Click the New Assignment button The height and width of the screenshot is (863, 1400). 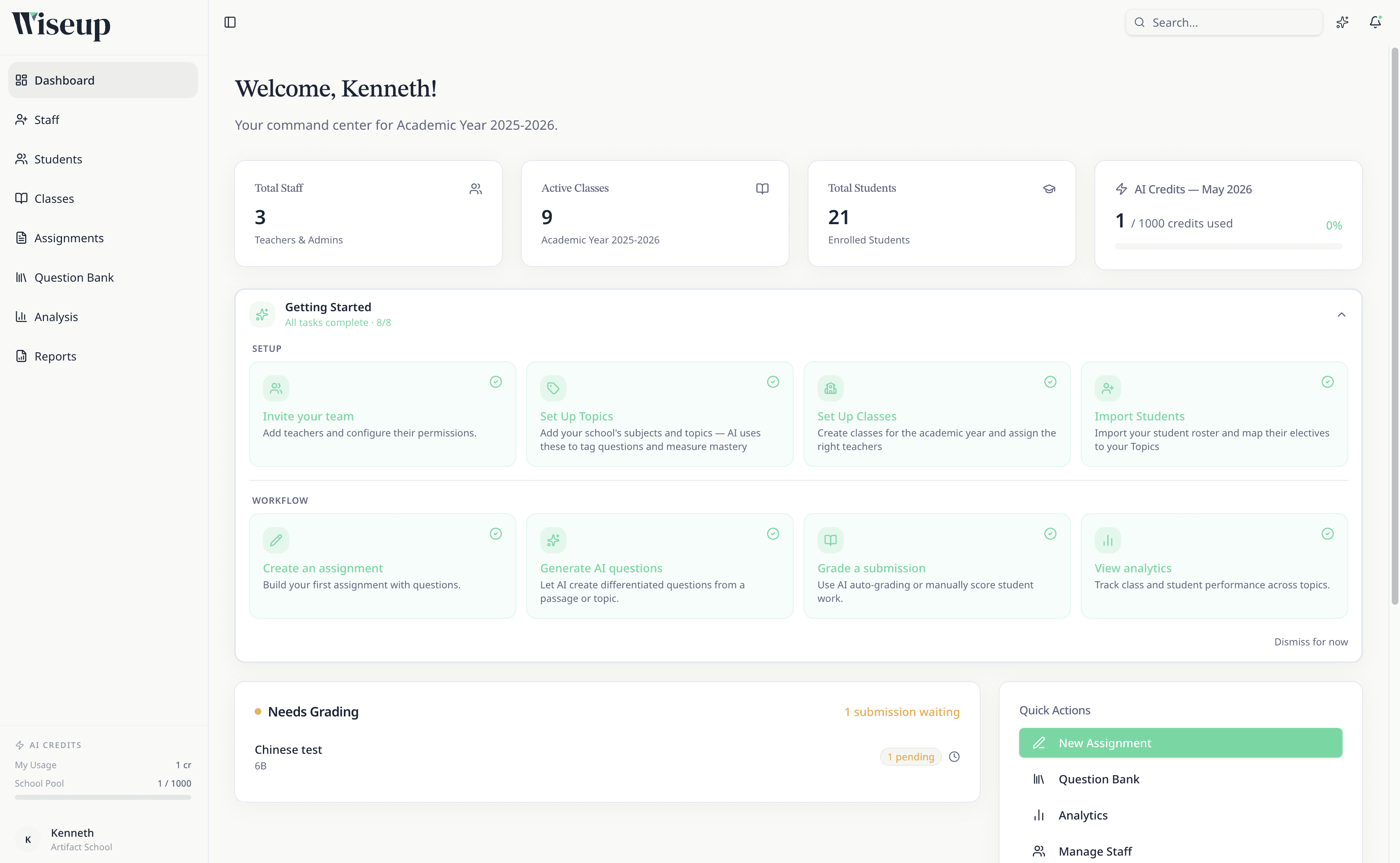1180,743
